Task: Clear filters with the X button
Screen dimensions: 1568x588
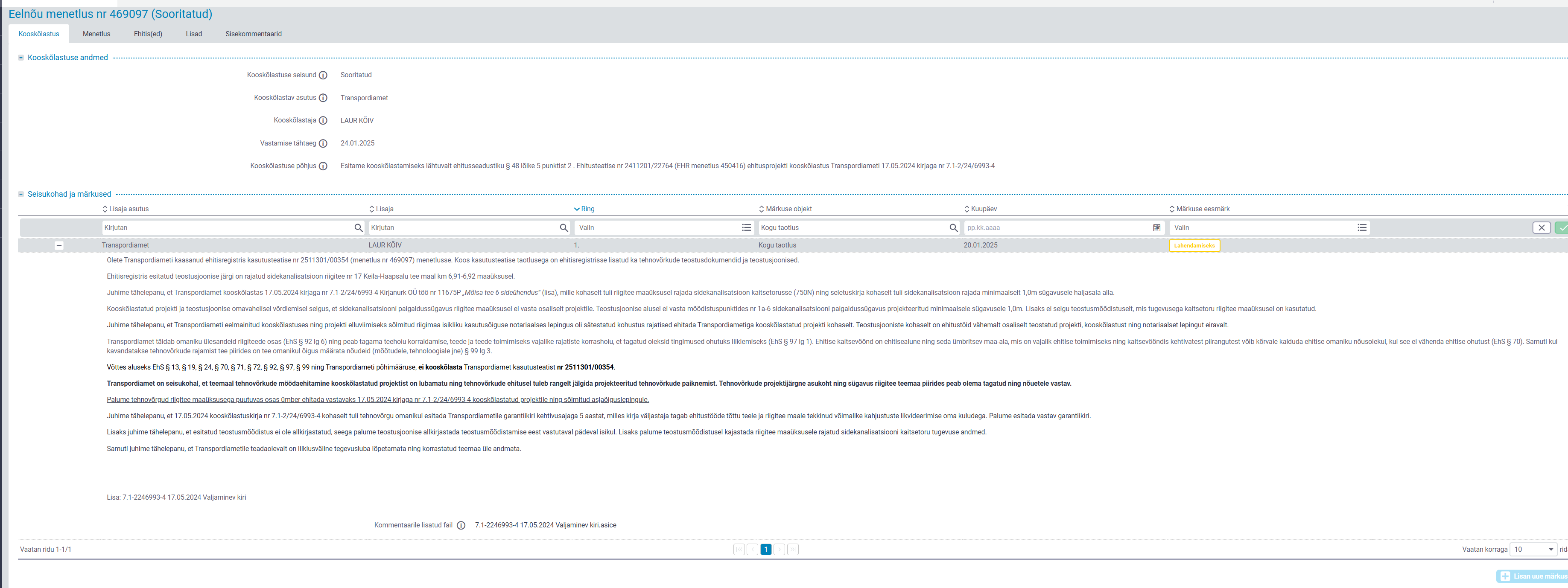Action: [x=1541, y=228]
